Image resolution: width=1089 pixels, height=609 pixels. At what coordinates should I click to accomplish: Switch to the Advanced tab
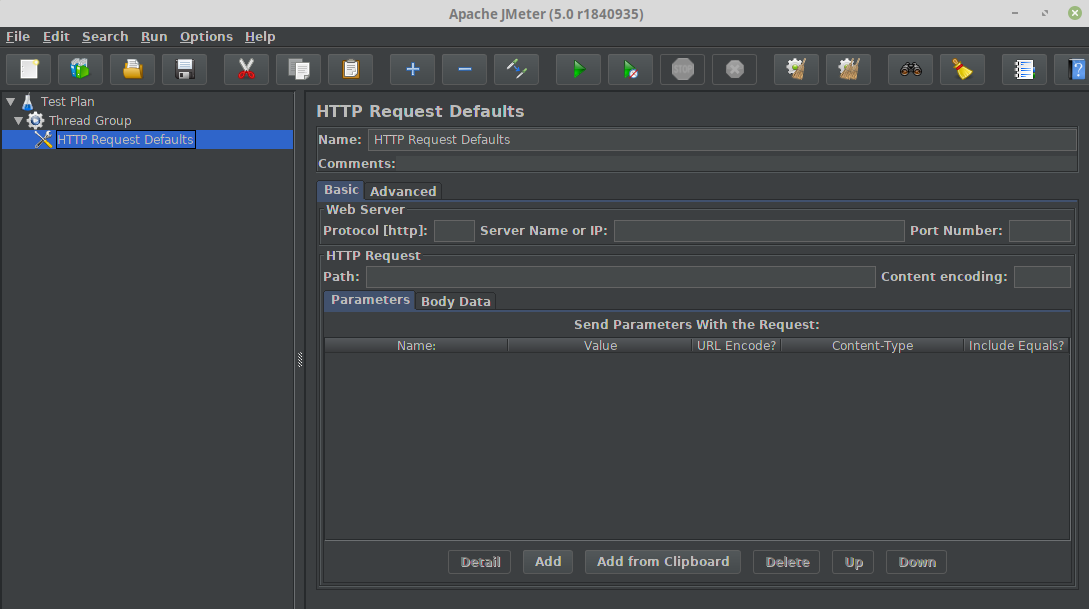point(403,191)
